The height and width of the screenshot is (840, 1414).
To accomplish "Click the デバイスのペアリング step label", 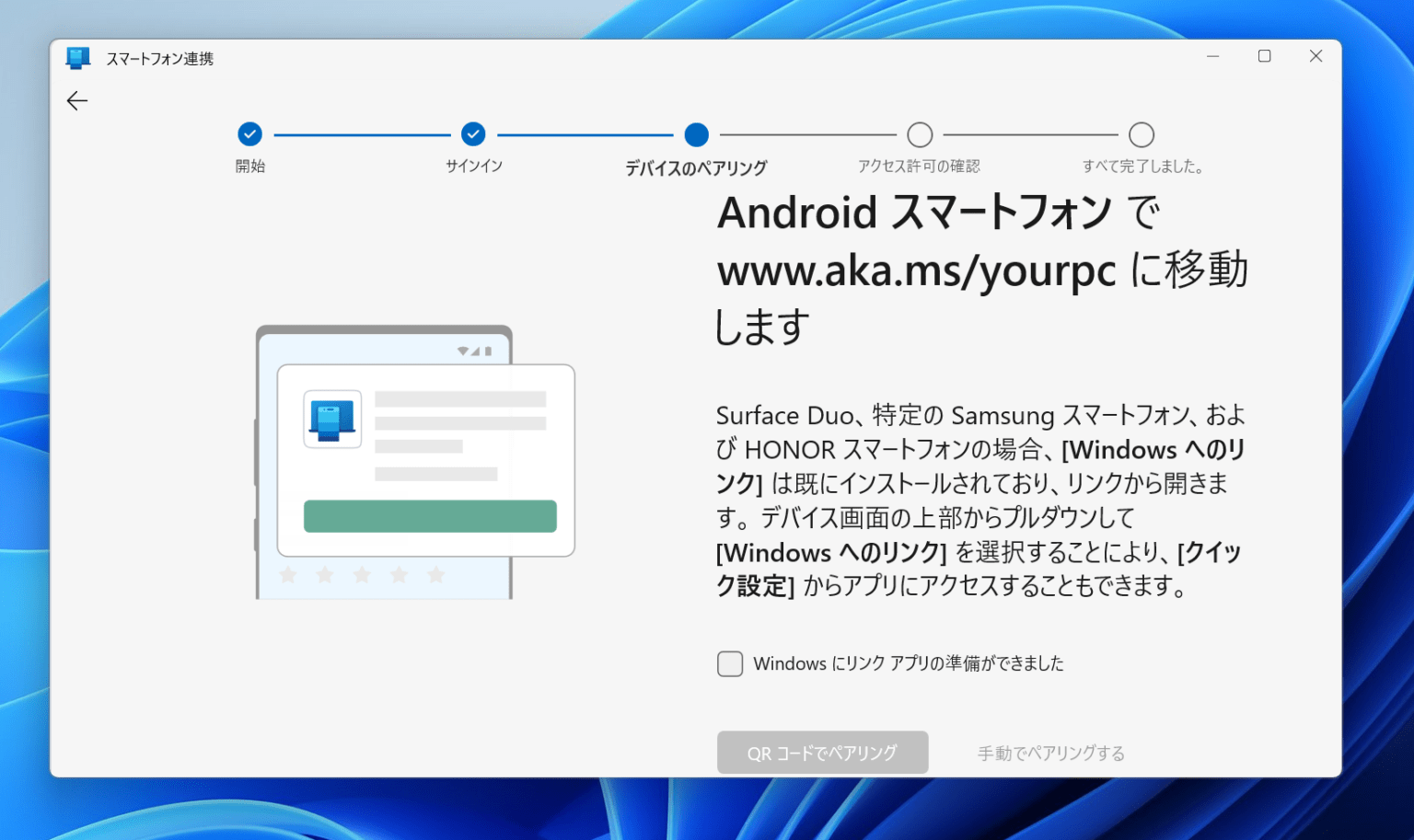I will tap(697, 169).
